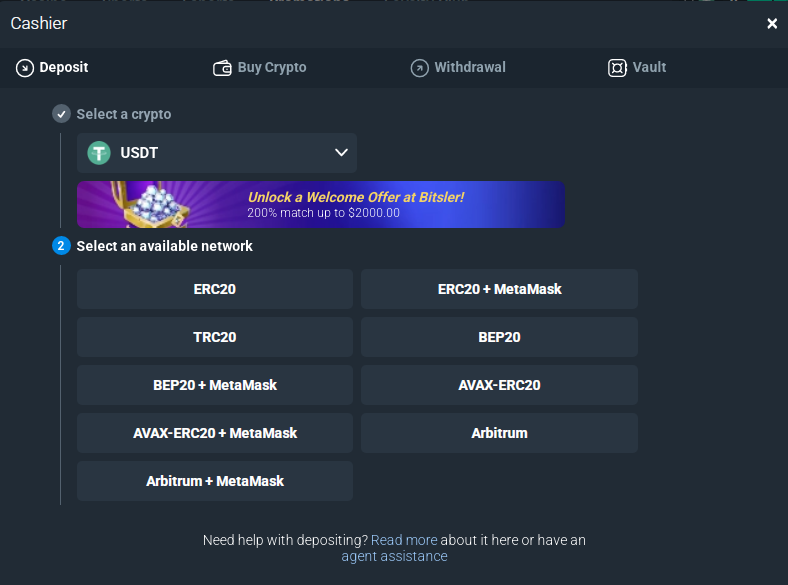Open the Vault tab

point(649,68)
